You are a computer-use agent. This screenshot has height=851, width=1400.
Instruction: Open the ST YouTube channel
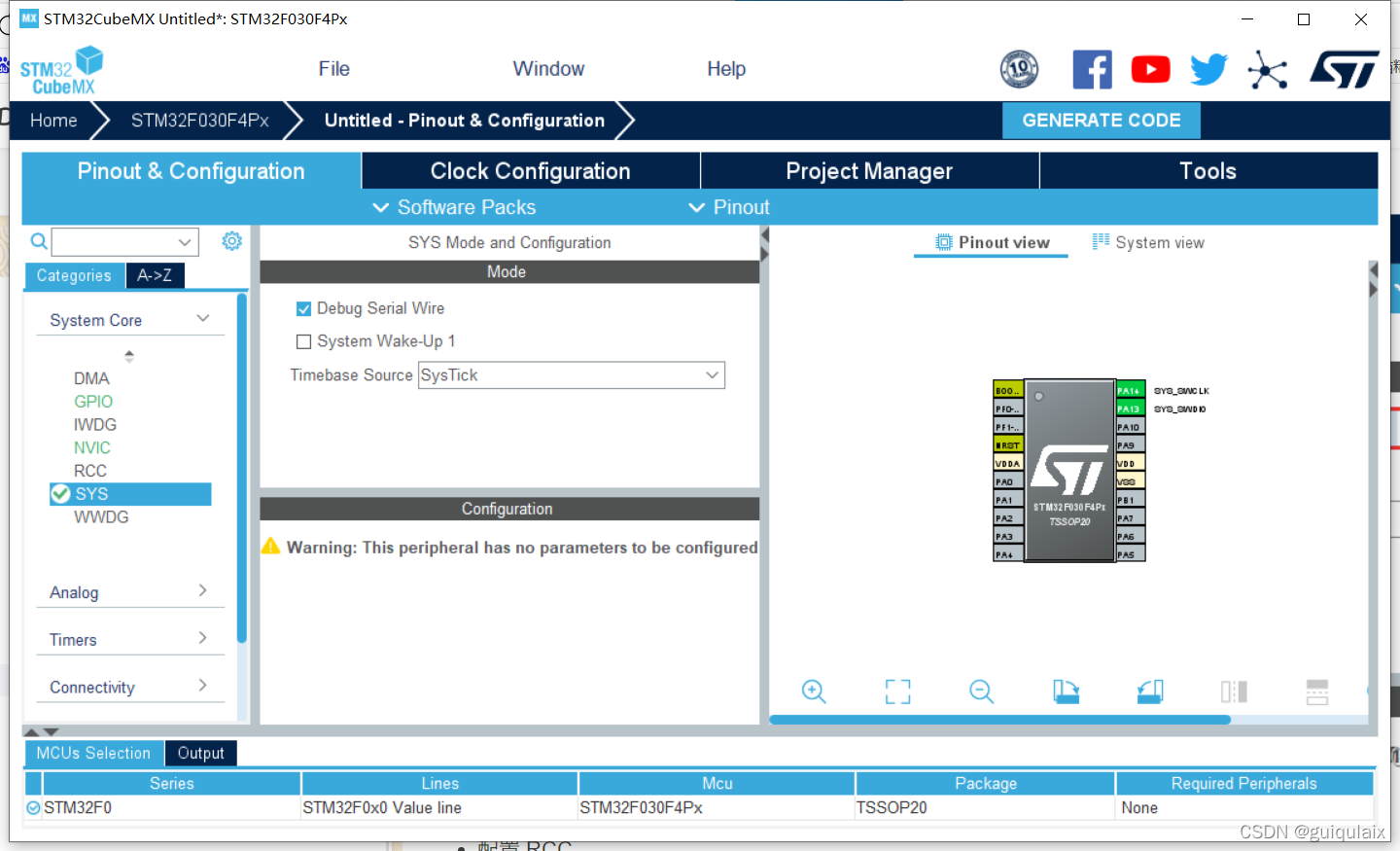tap(1150, 69)
